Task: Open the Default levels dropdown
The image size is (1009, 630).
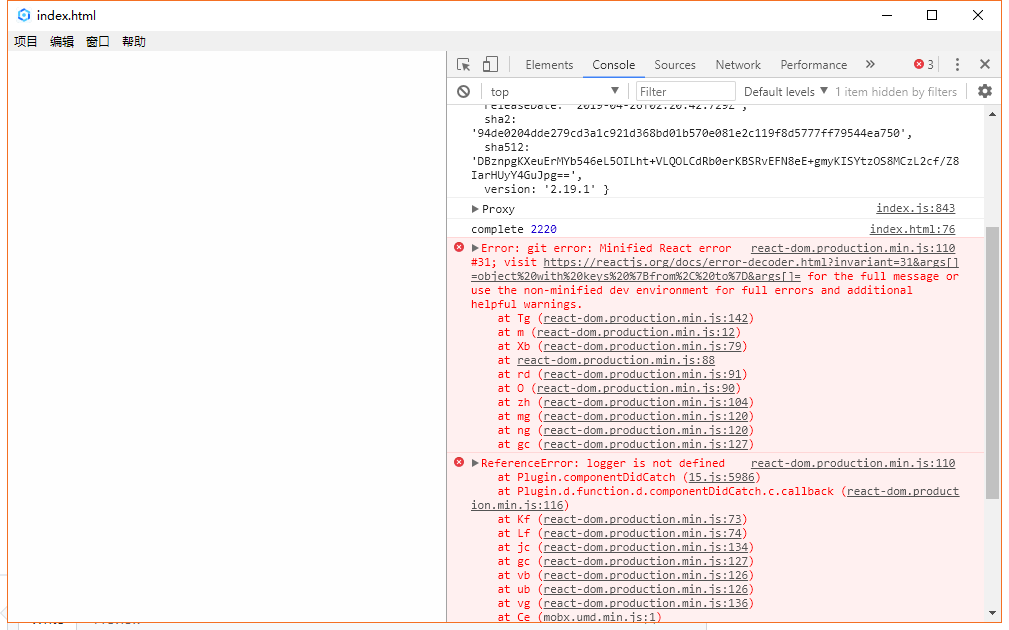Action: coord(785,91)
